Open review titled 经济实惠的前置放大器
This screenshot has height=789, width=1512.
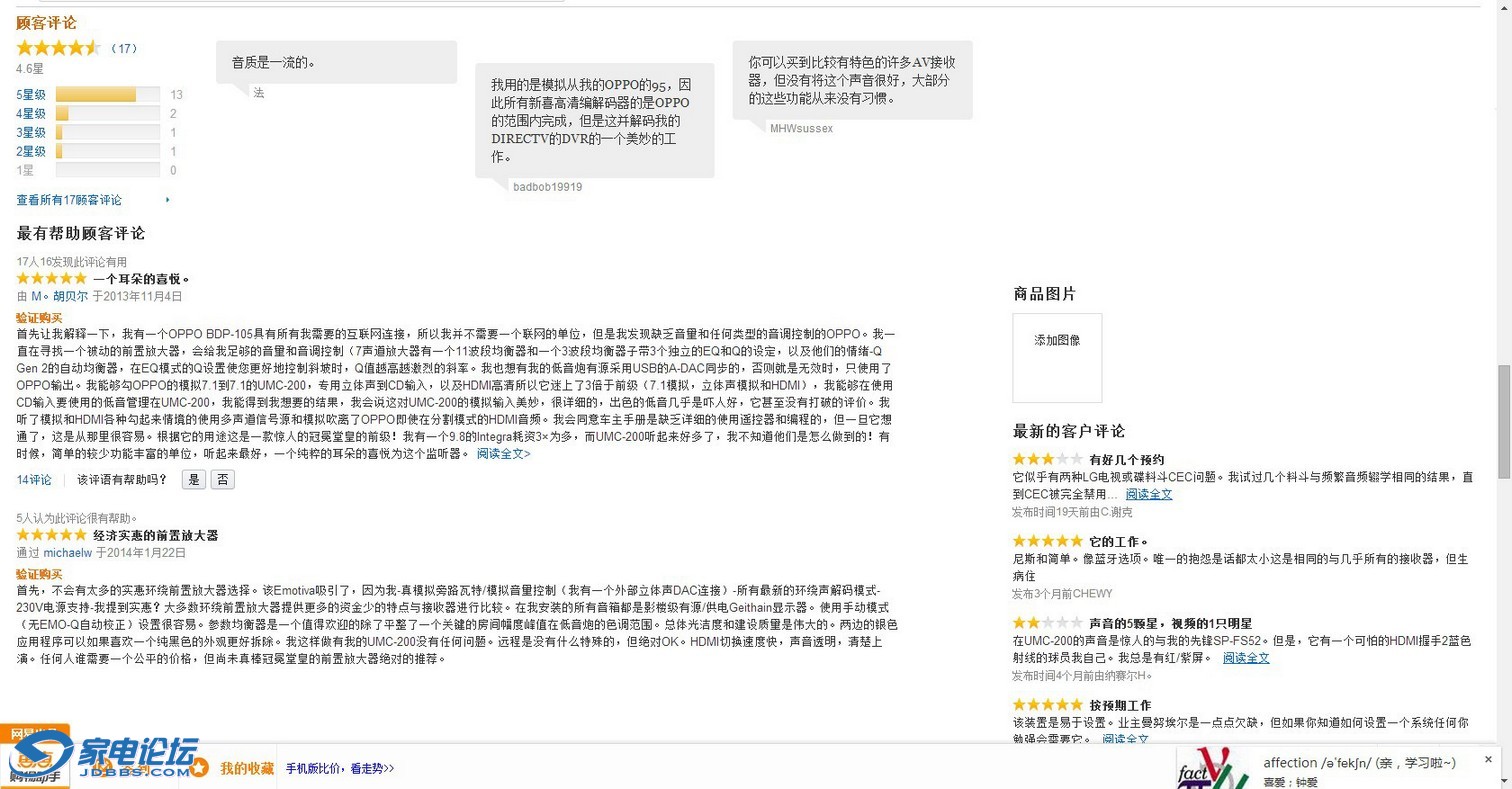pos(156,536)
